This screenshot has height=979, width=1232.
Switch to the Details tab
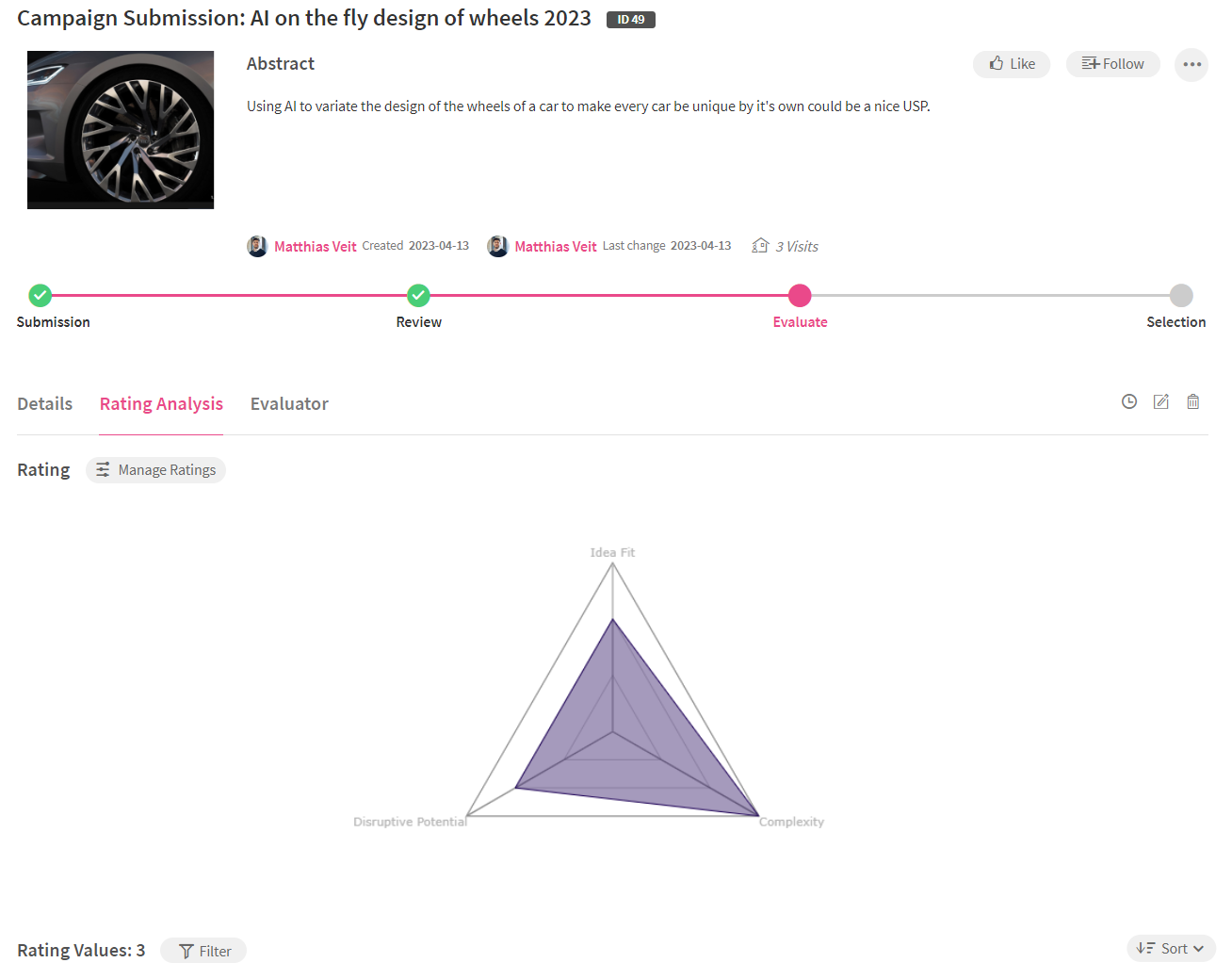coord(44,403)
